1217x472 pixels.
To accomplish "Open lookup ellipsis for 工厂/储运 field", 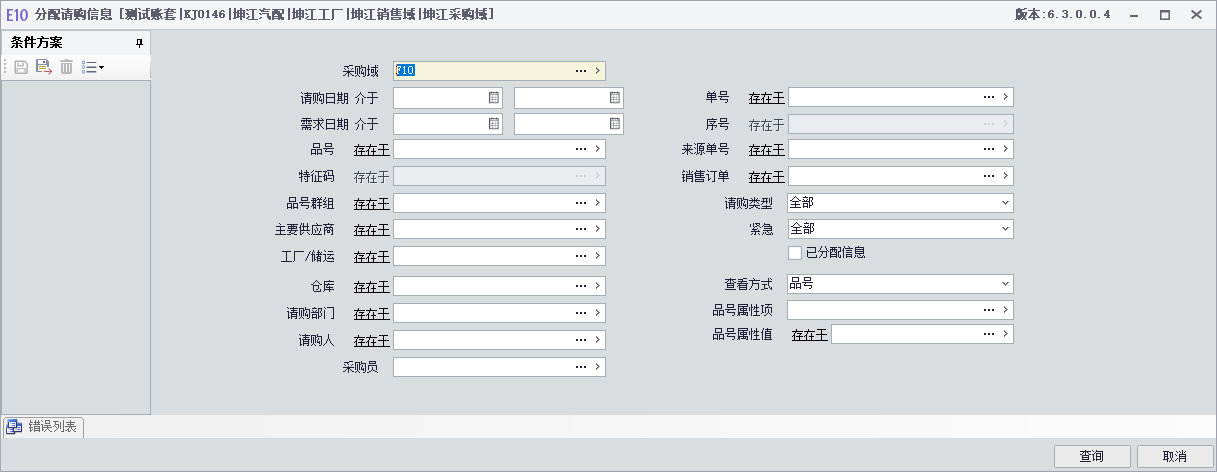I will (580, 257).
